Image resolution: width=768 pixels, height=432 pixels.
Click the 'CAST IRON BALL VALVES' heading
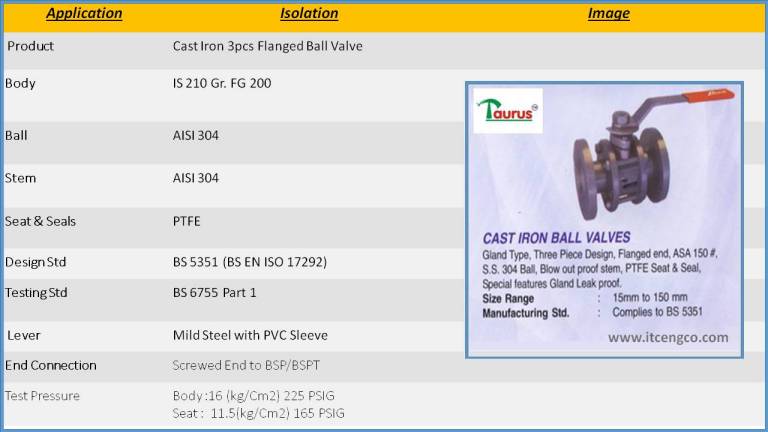coord(556,238)
